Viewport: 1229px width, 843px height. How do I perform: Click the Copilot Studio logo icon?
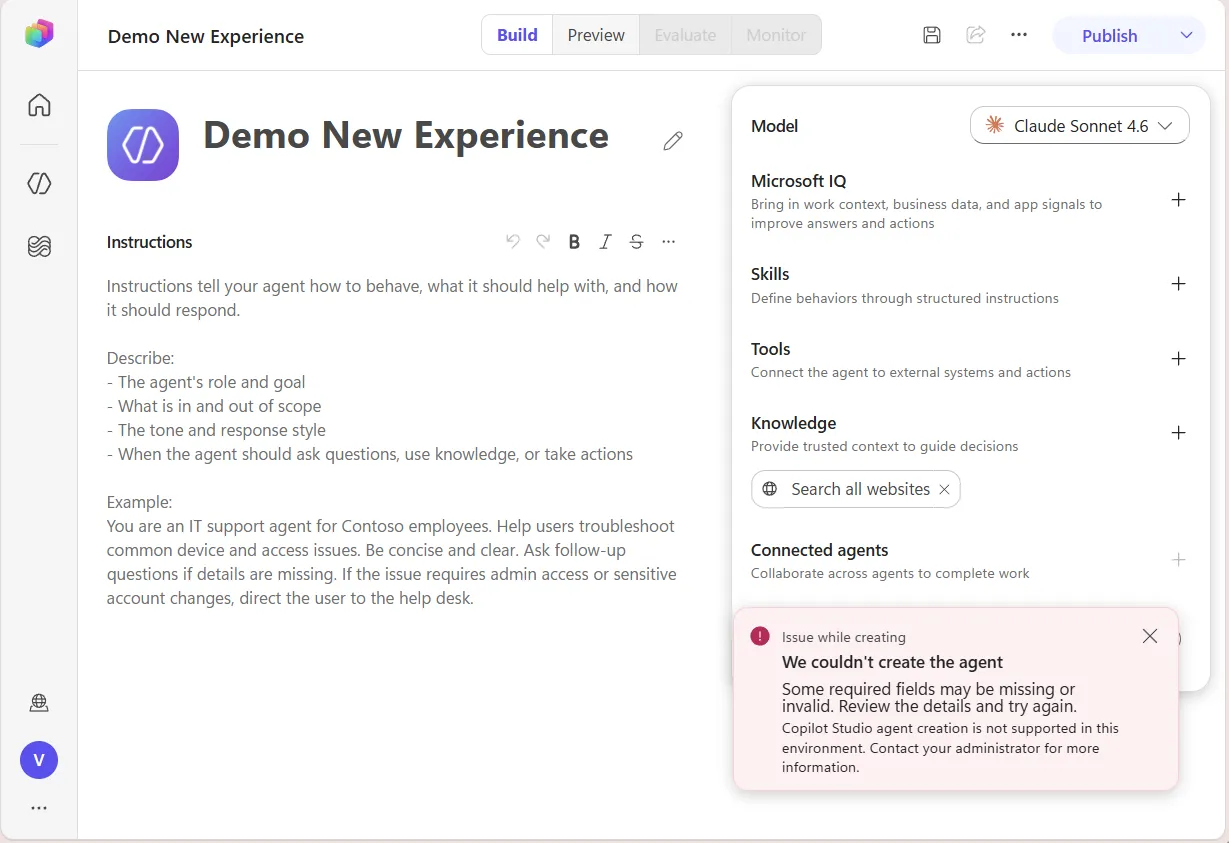(x=39, y=34)
